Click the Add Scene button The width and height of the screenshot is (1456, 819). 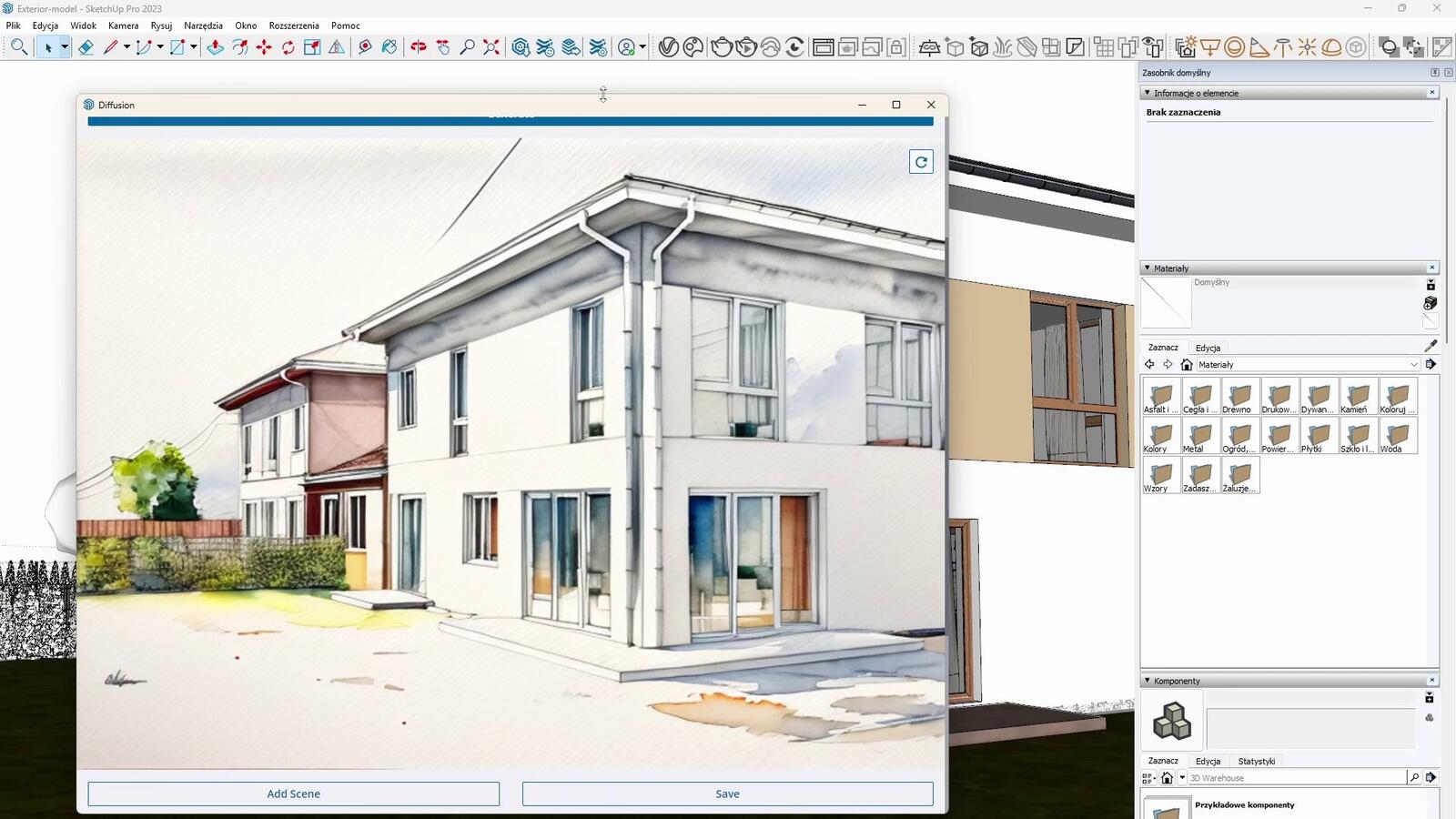pyautogui.click(x=293, y=794)
